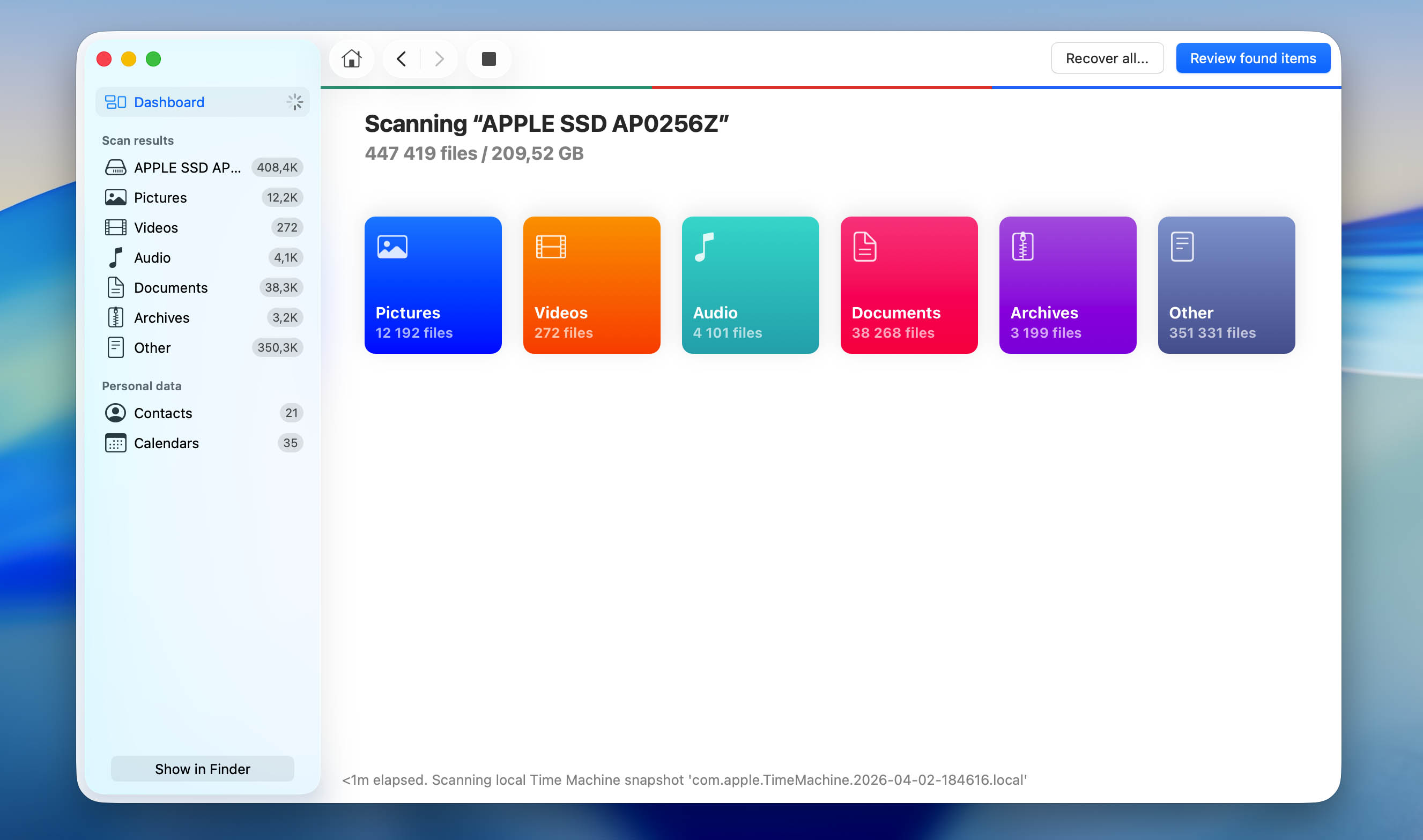This screenshot has height=840, width=1423.
Task: Select Documents in Scan results
Action: tap(203, 287)
